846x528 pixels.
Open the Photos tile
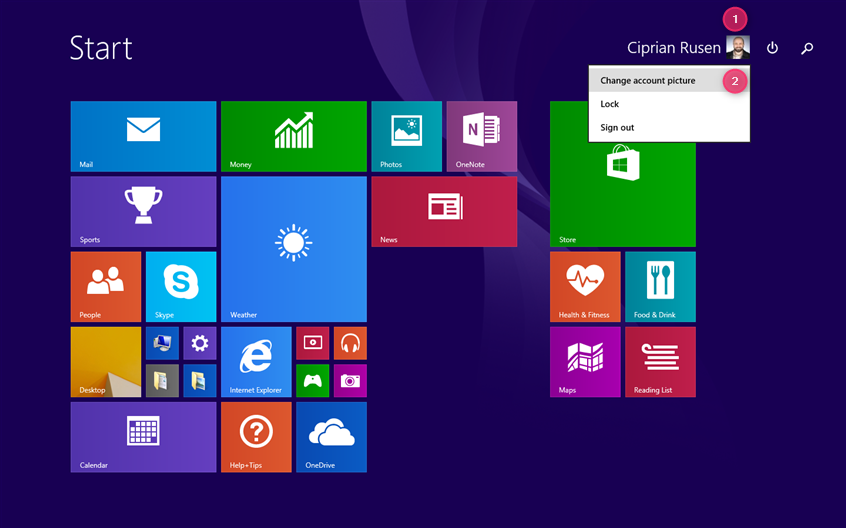pos(407,136)
